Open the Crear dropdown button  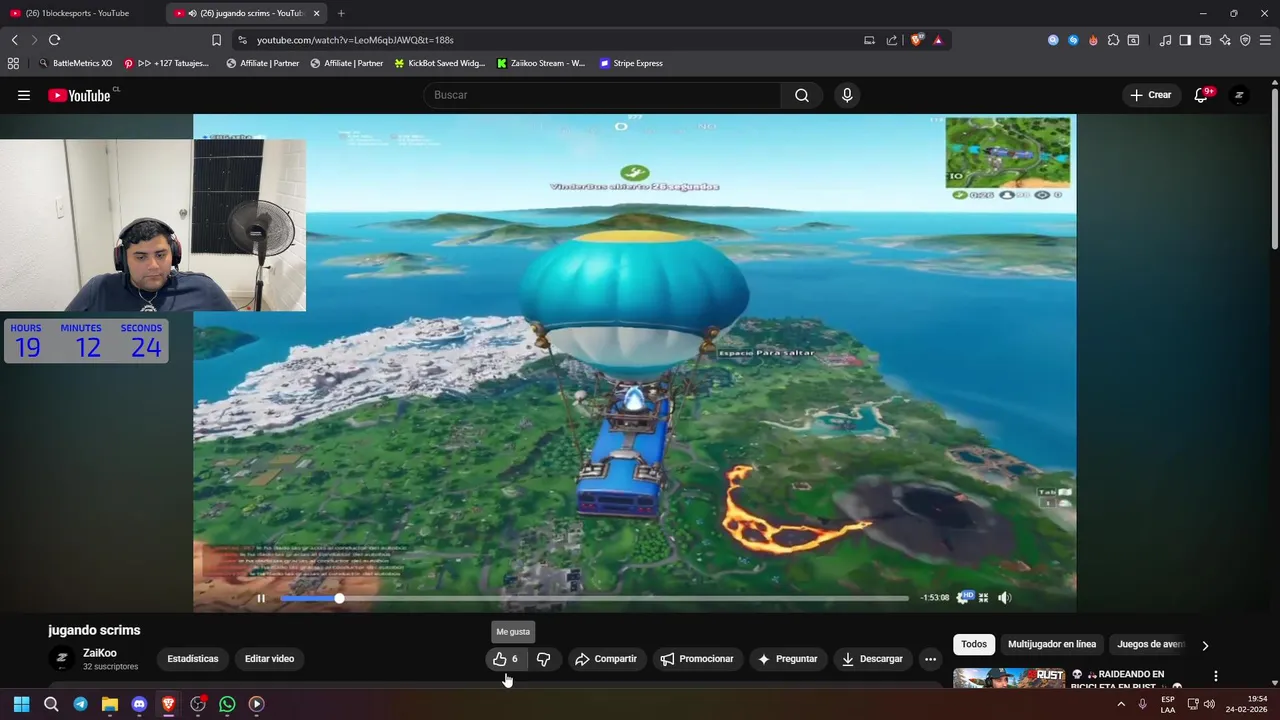(x=1151, y=95)
